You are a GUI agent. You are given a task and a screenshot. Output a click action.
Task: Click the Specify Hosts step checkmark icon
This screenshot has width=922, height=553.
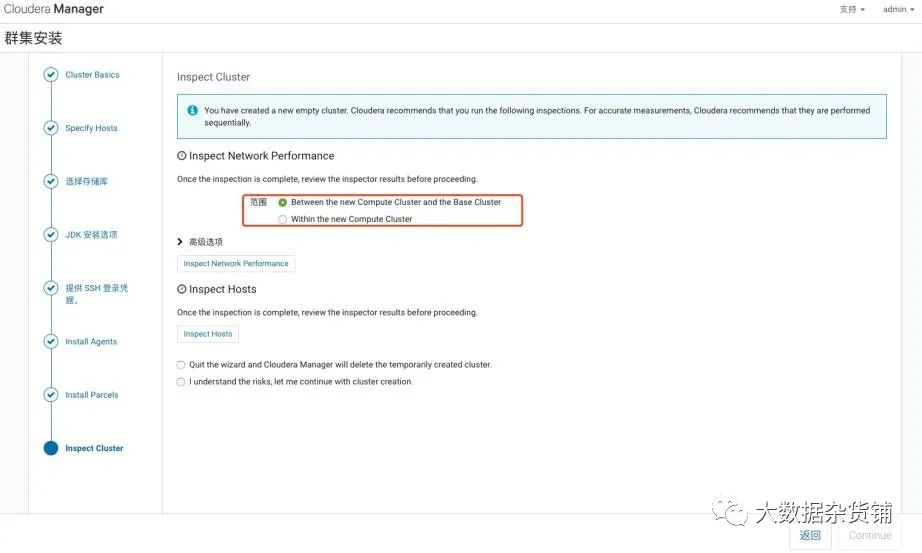[51, 128]
